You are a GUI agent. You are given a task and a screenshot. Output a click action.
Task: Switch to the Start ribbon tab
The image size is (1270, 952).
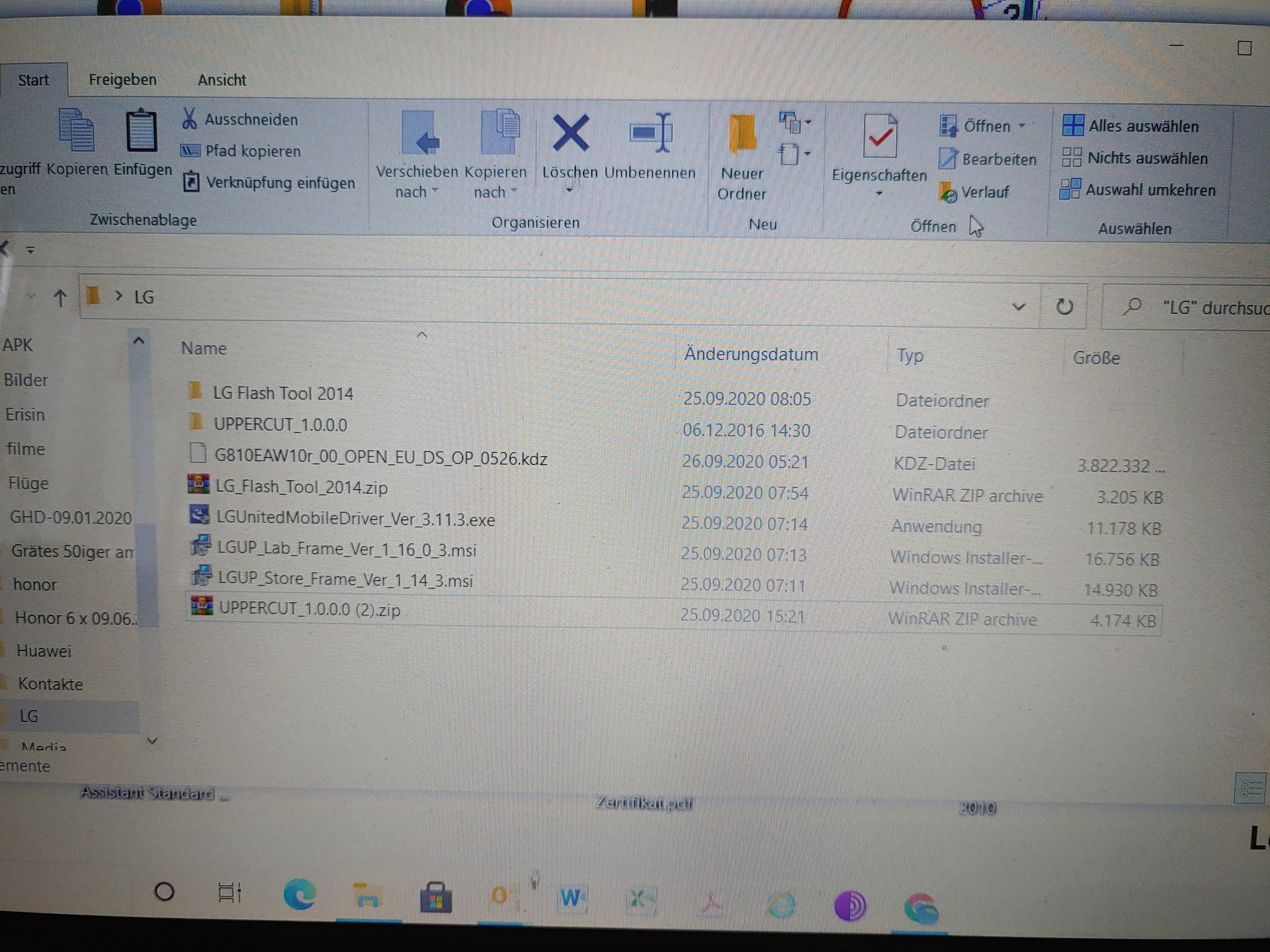click(33, 80)
